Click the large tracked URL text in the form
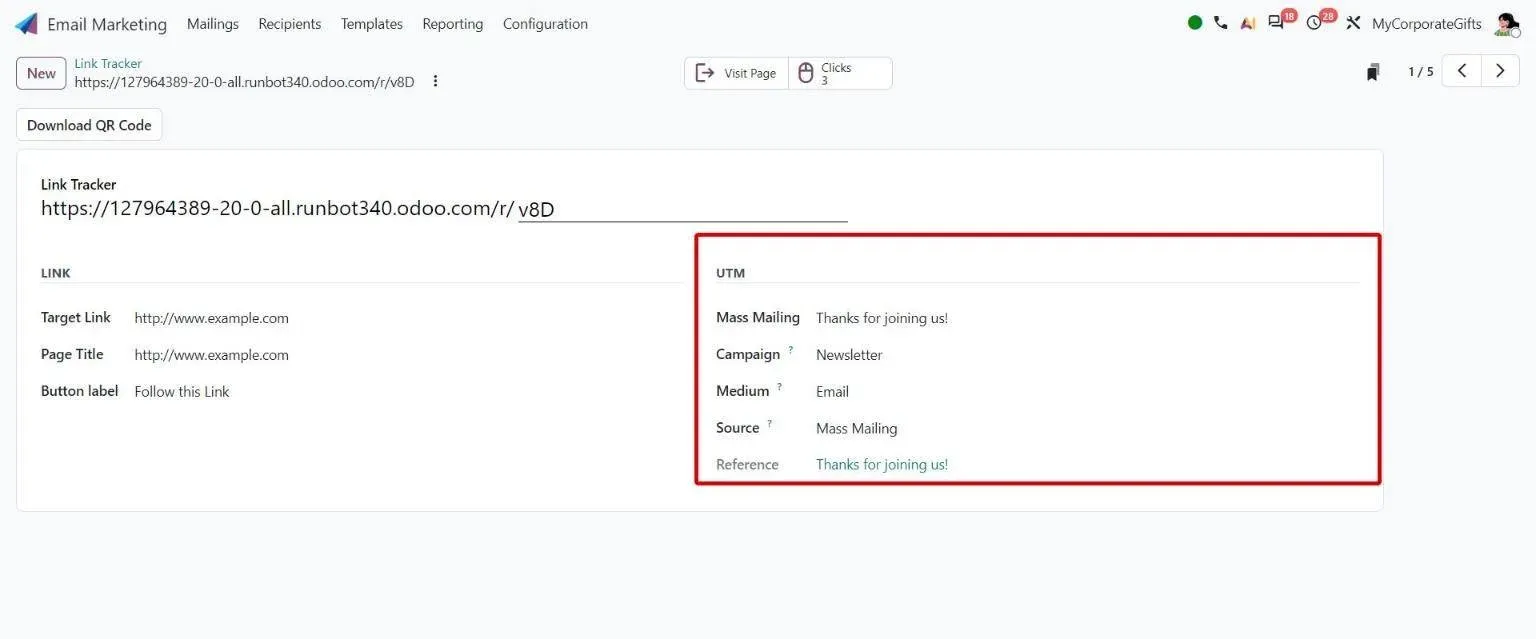 [277, 208]
